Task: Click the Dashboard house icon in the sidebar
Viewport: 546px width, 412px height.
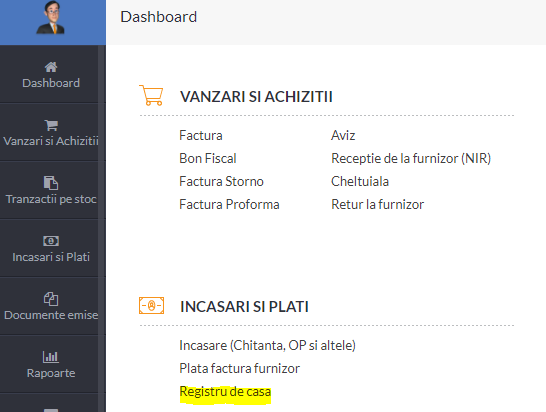Action: pos(51,67)
